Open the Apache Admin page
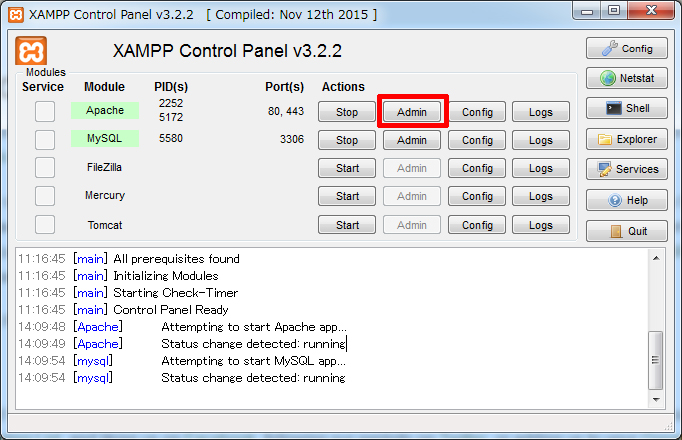This screenshot has width=682, height=440. [412, 112]
